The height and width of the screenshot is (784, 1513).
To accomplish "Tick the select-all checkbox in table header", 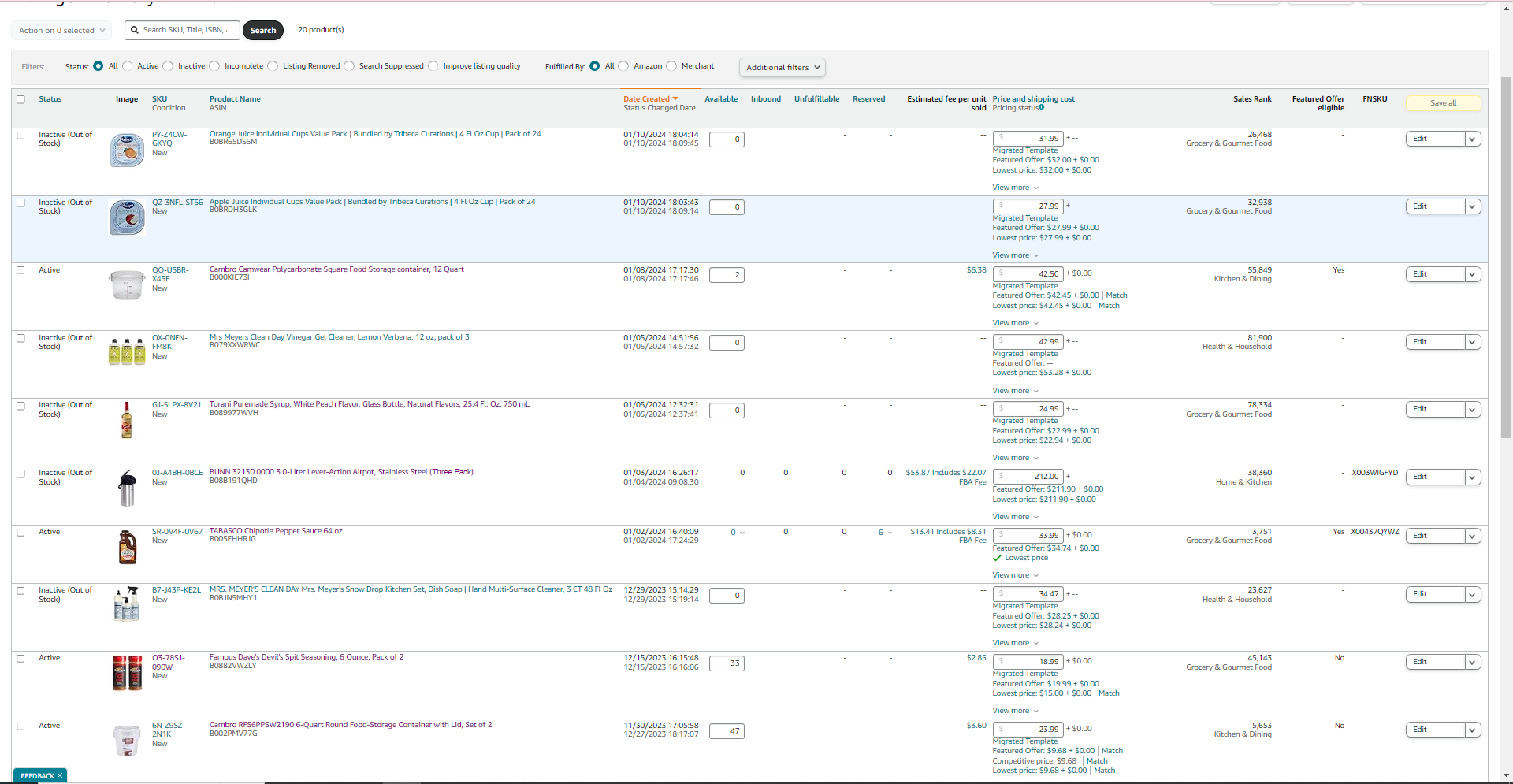I will [x=21, y=99].
